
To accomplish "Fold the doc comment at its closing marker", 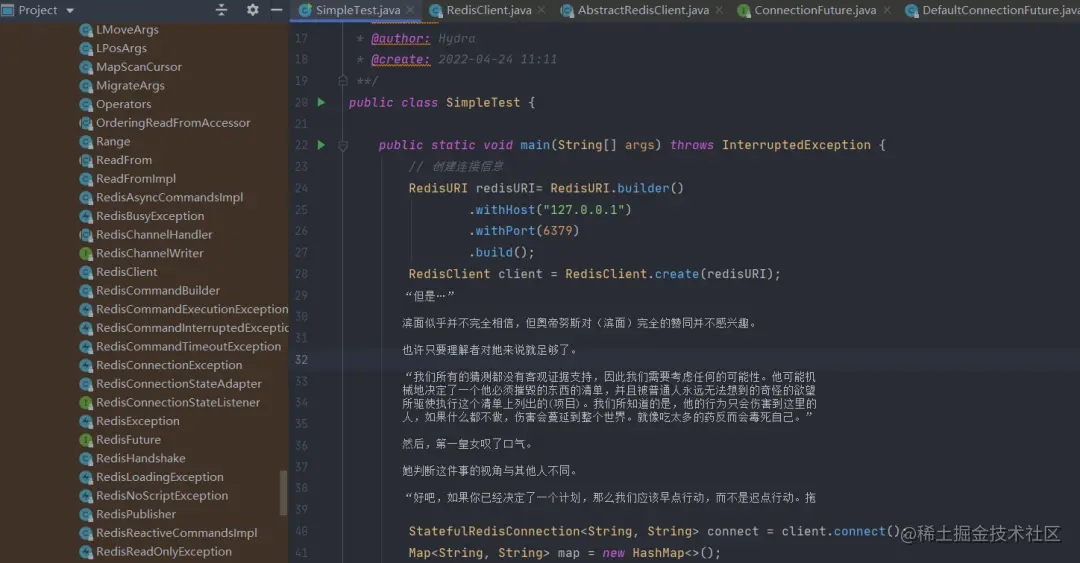I will (x=343, y=81).
